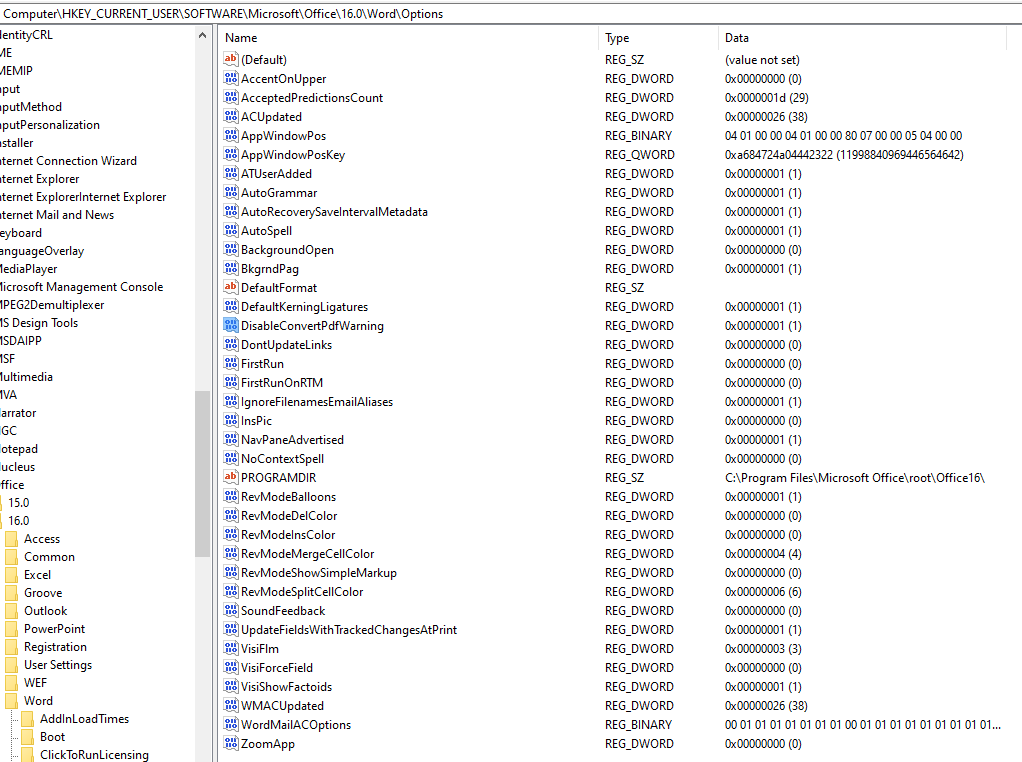Open the ClickToRunLicensing key
The image size is (1022, 762).
coord(96,754)
